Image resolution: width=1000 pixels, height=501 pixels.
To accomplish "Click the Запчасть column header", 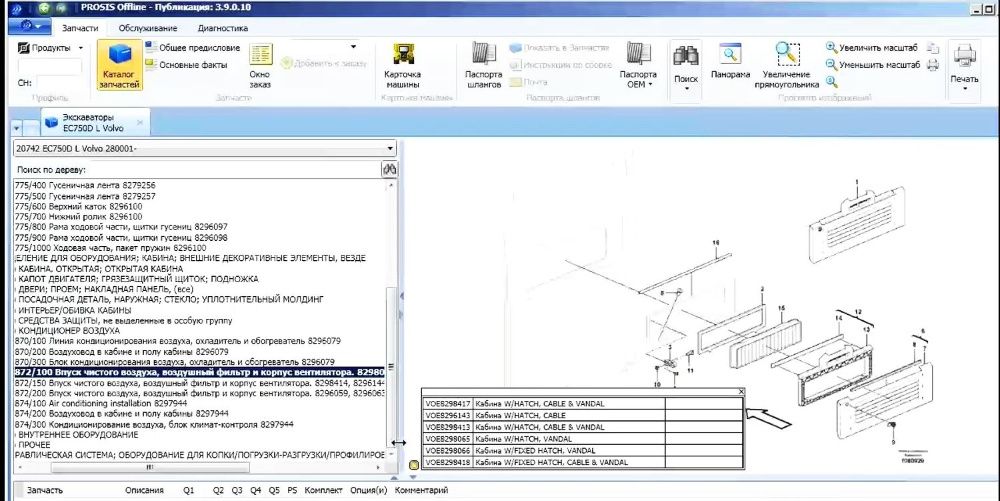I will click(45, 490).
